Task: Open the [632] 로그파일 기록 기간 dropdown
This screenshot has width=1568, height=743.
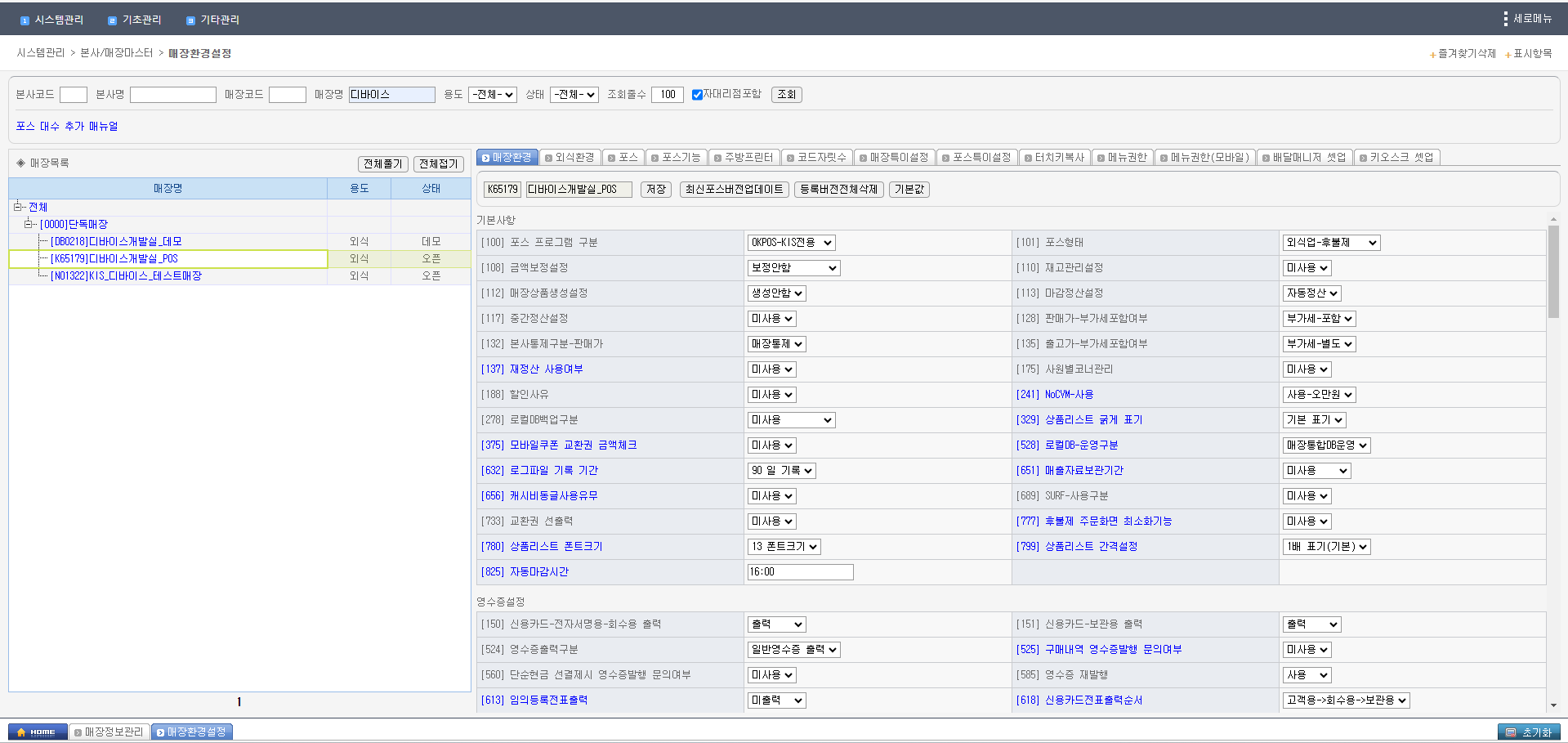Action: click(x=781, y=471)
